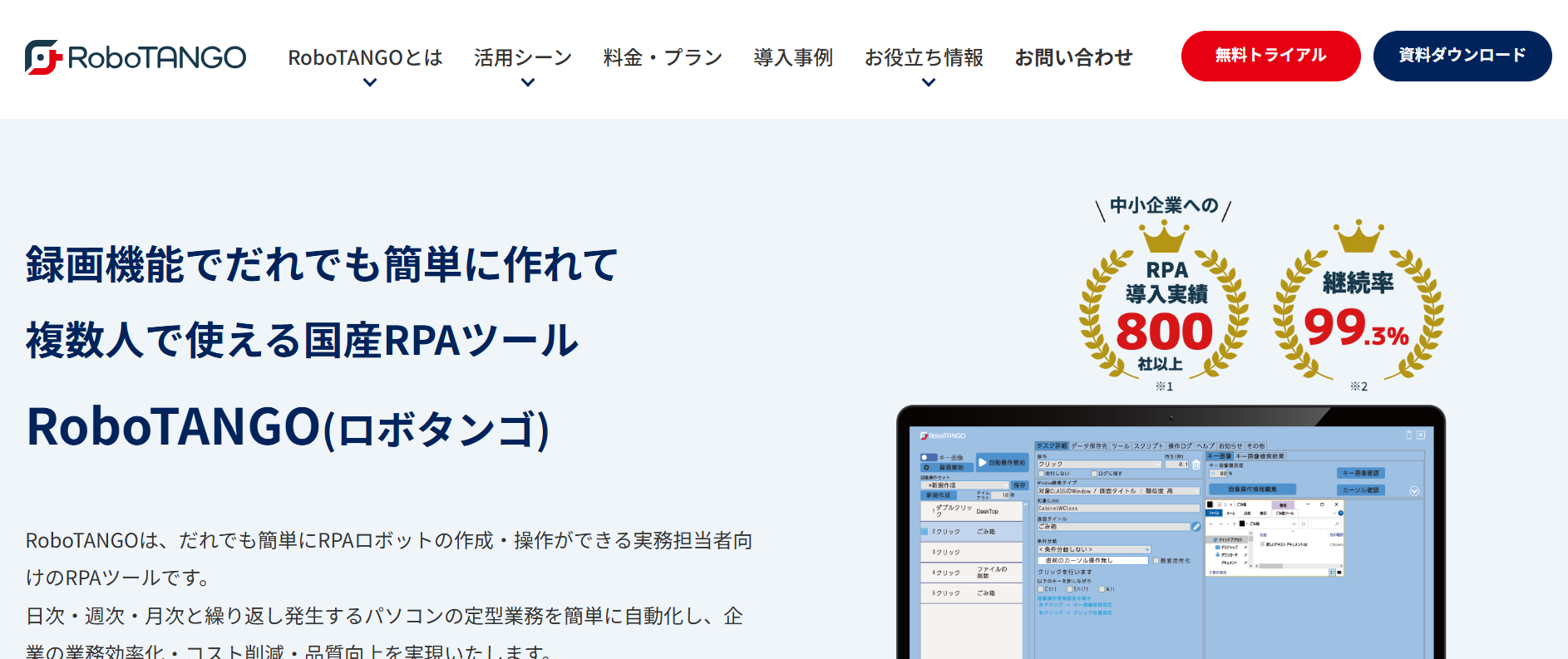Expand the RoboTANGOとは dropdown menu
1568x659 pixels.
click(365, 58)
